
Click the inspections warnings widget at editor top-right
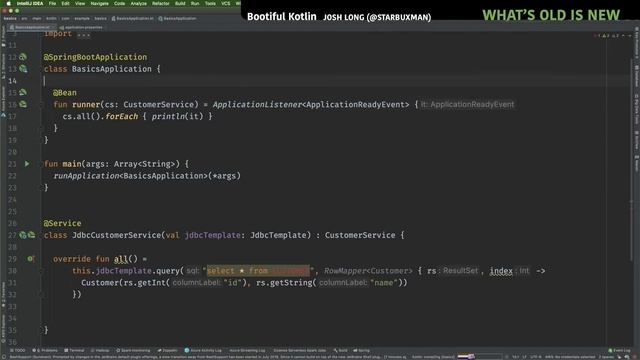[x=608, y=36]
